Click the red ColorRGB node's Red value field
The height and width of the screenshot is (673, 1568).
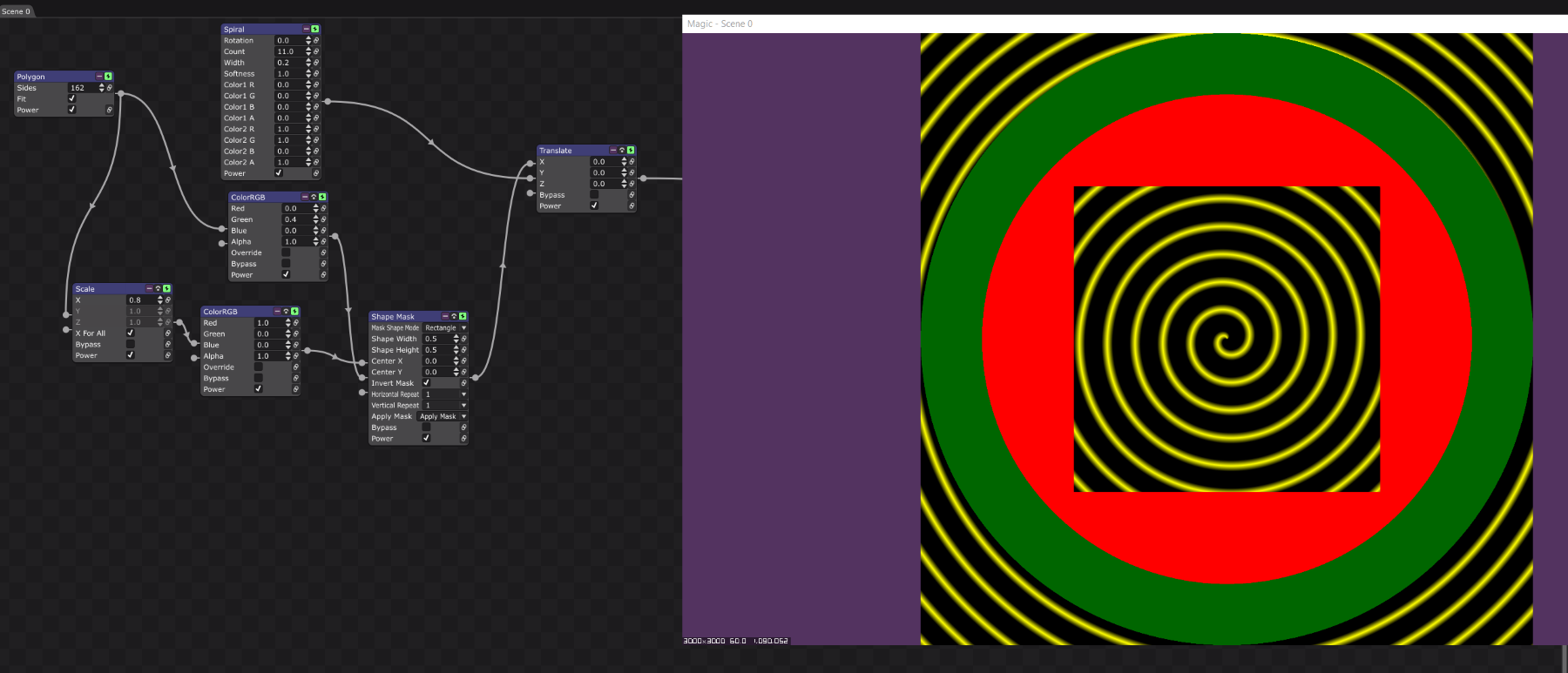coord(269,323)
